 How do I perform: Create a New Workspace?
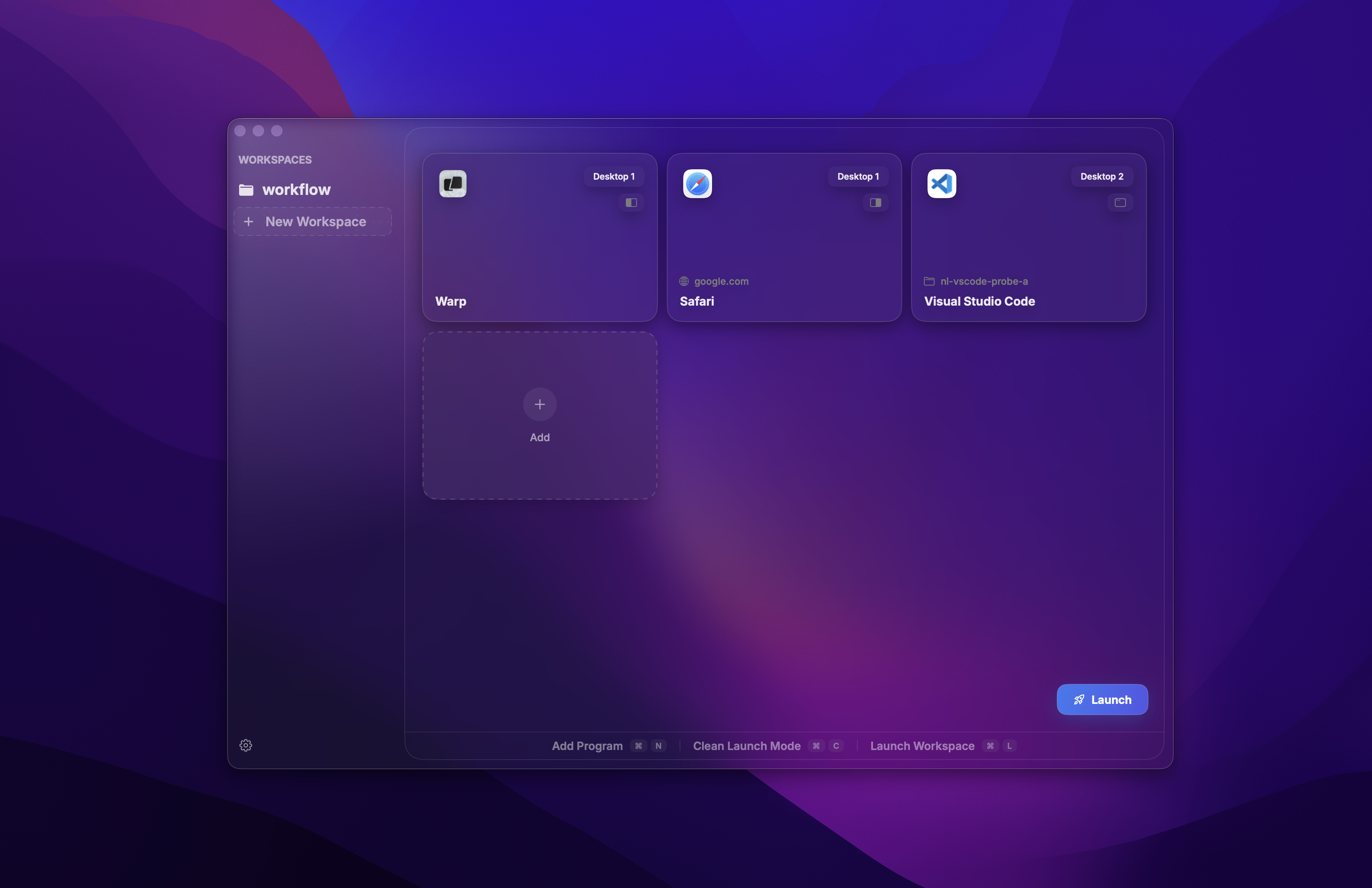313,221
